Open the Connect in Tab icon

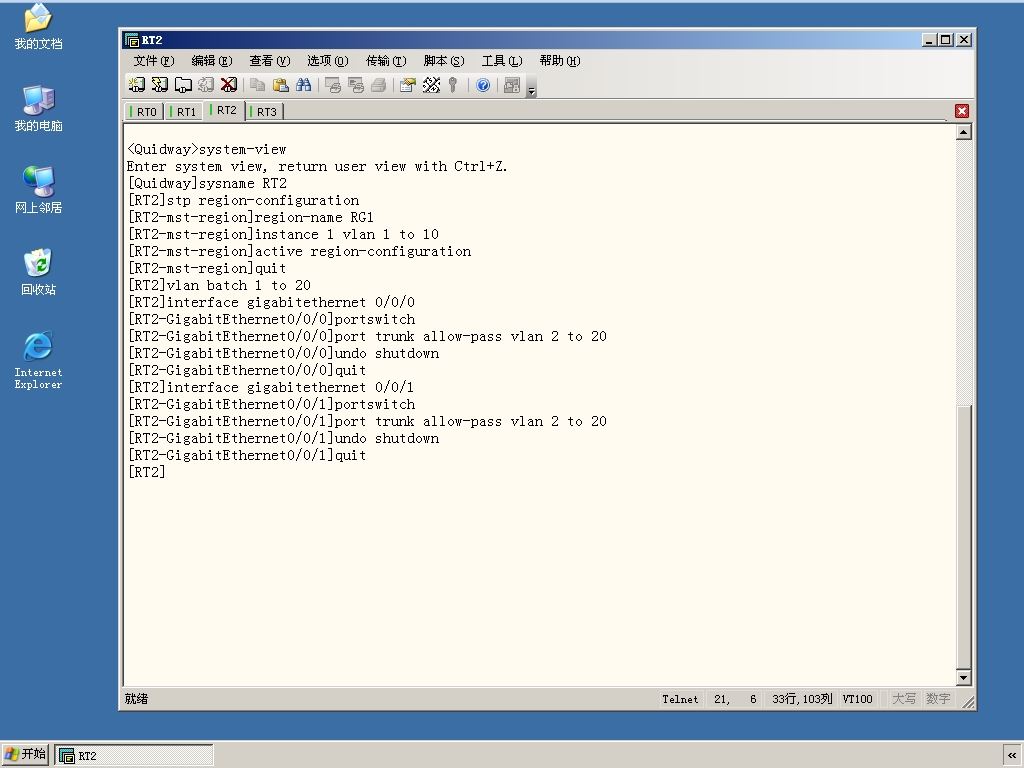tap(183, 85)
